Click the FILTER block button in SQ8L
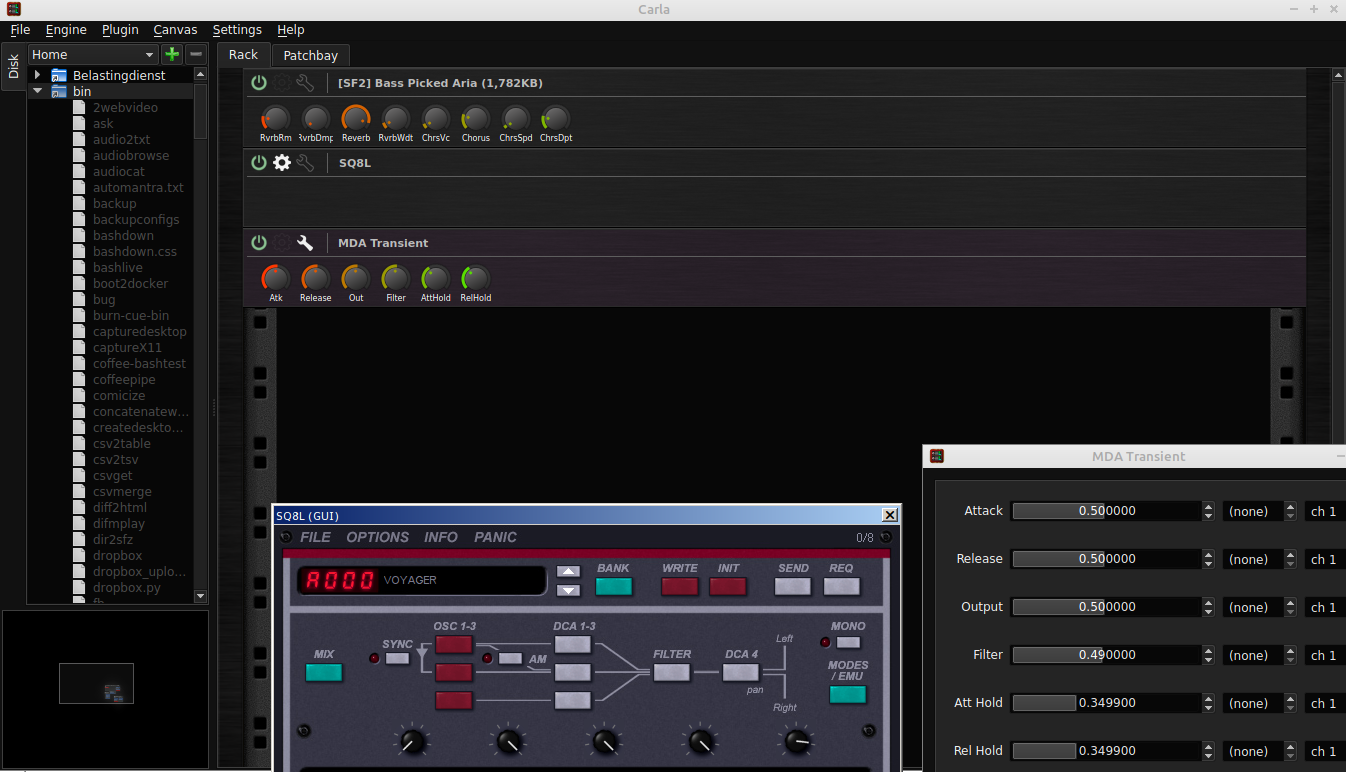1346x772 pixels. tap(672, 672)
